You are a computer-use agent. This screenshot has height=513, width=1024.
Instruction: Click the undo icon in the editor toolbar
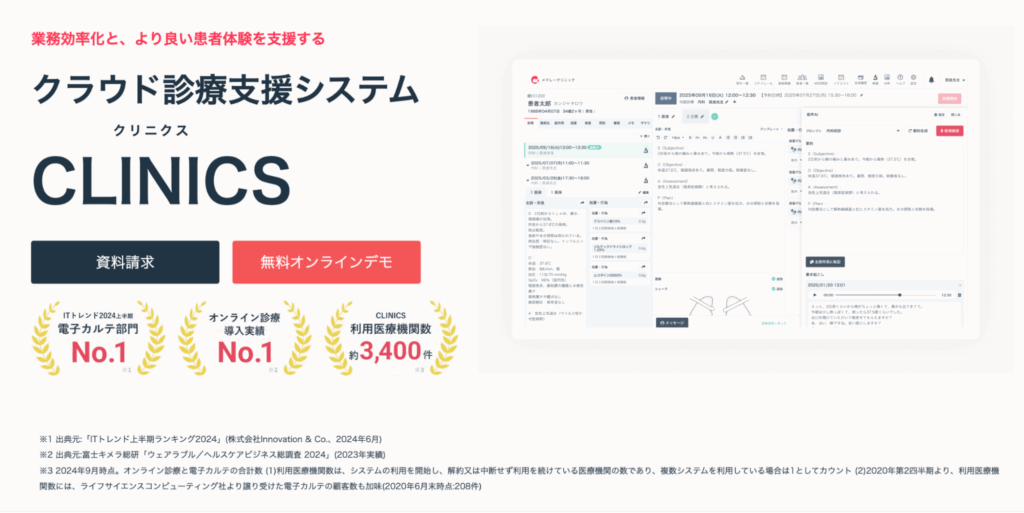[658, 138]
